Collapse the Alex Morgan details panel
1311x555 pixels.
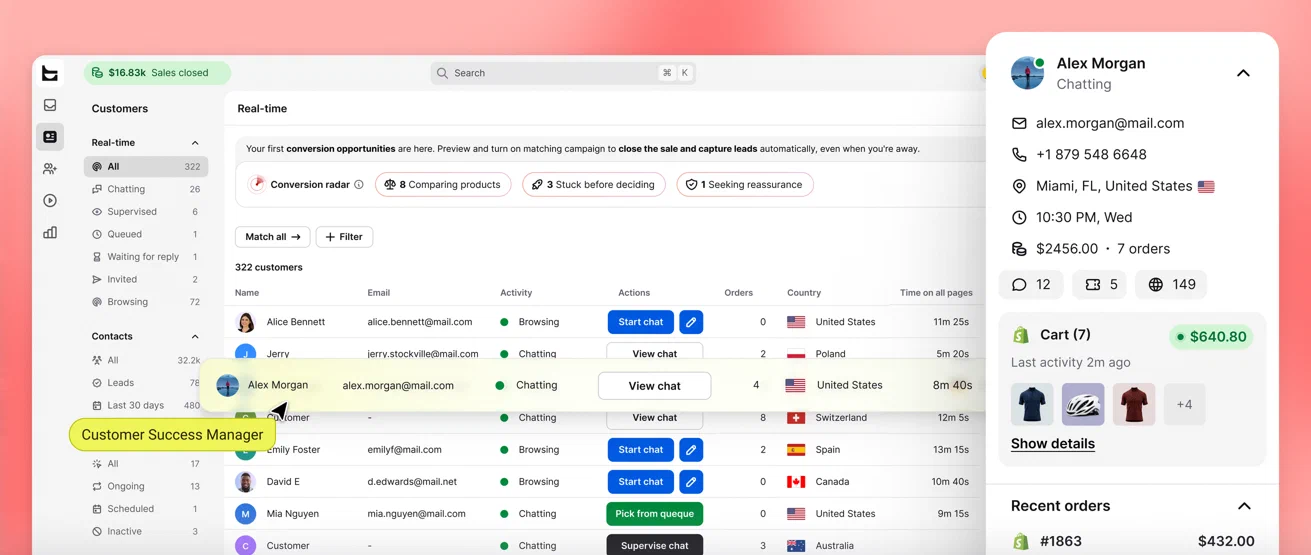pos(1243,73)
